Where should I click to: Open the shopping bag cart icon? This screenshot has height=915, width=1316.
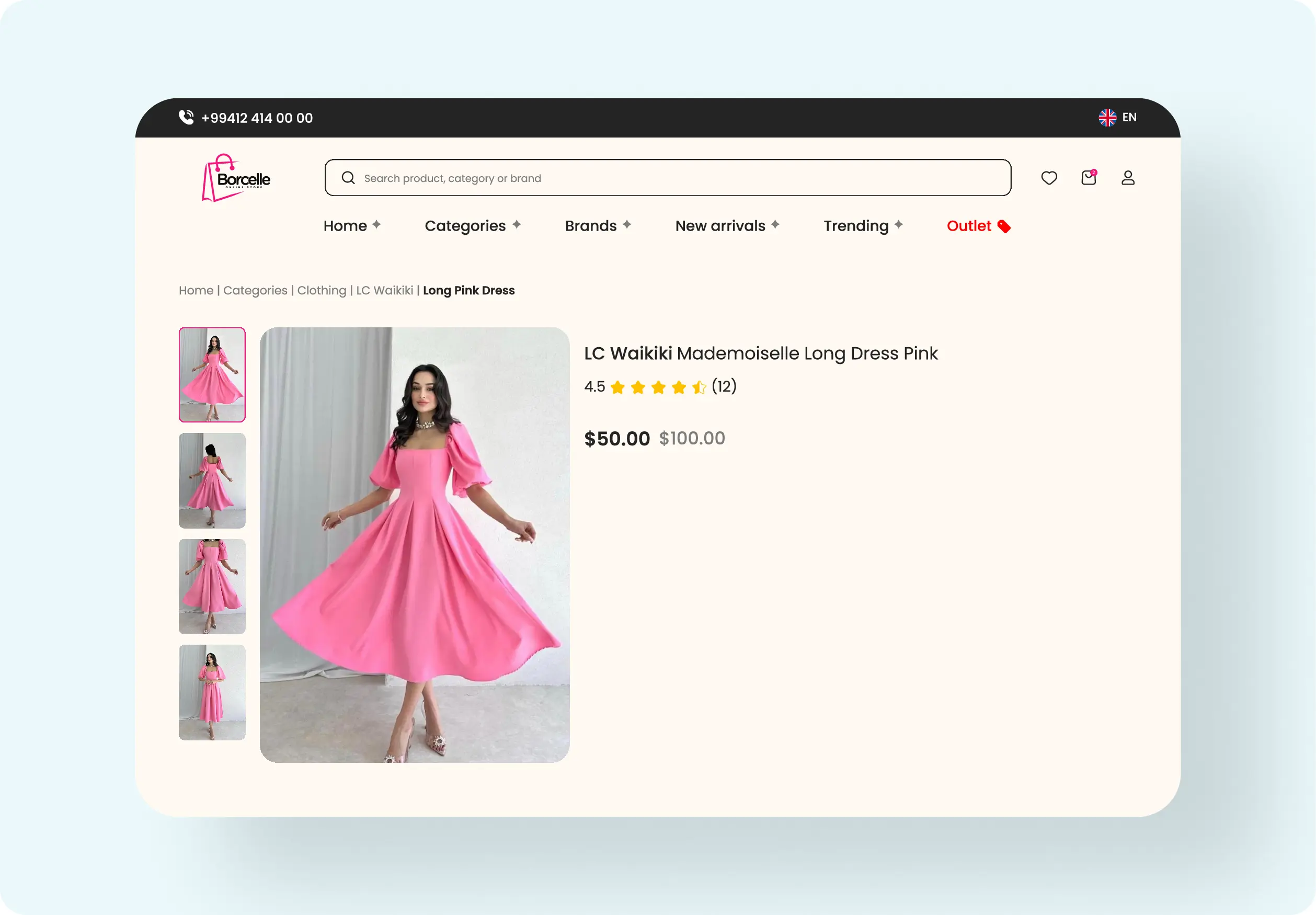(1089, 177)
